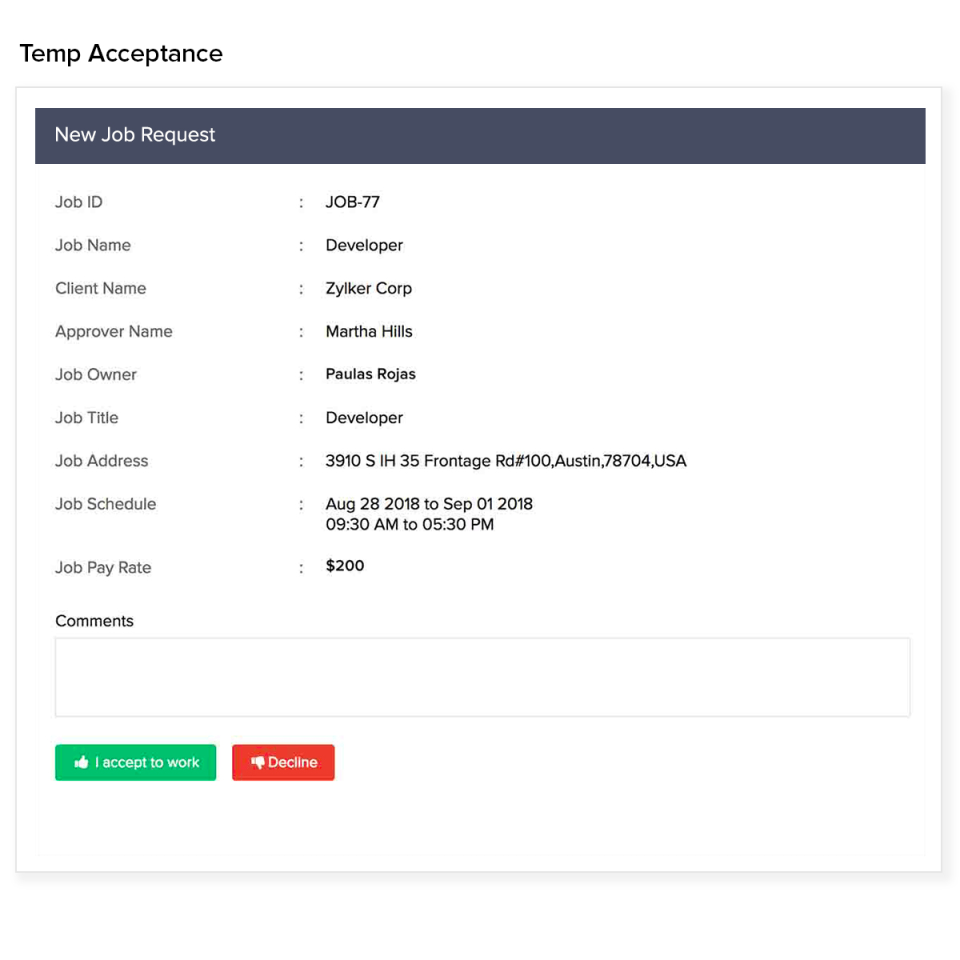Click the Temp Acceptance page title
Screen dimensions: 960x960
(x=121, y=54)
